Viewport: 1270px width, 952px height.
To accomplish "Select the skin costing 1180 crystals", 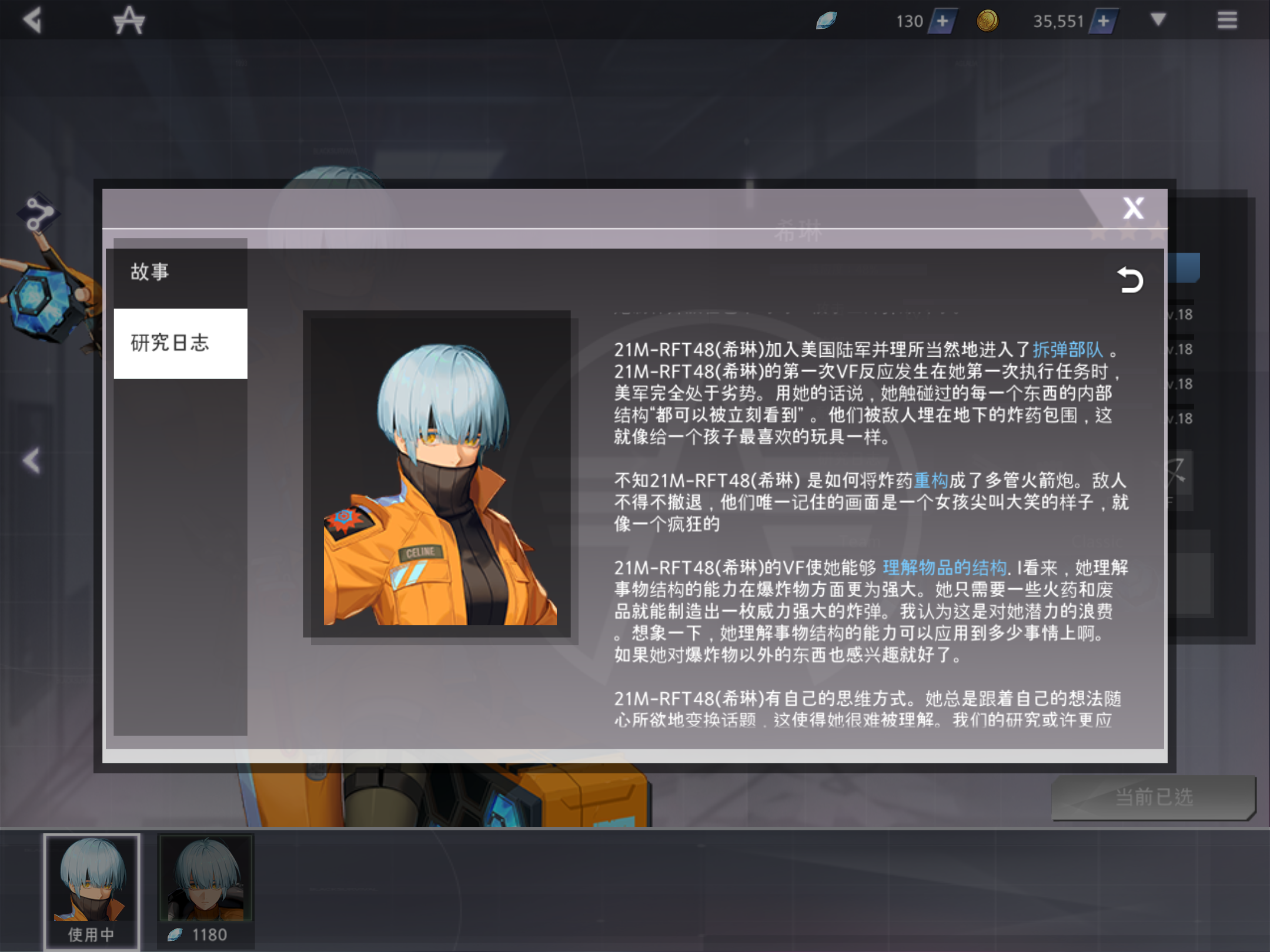I will [x=206, y=891].
